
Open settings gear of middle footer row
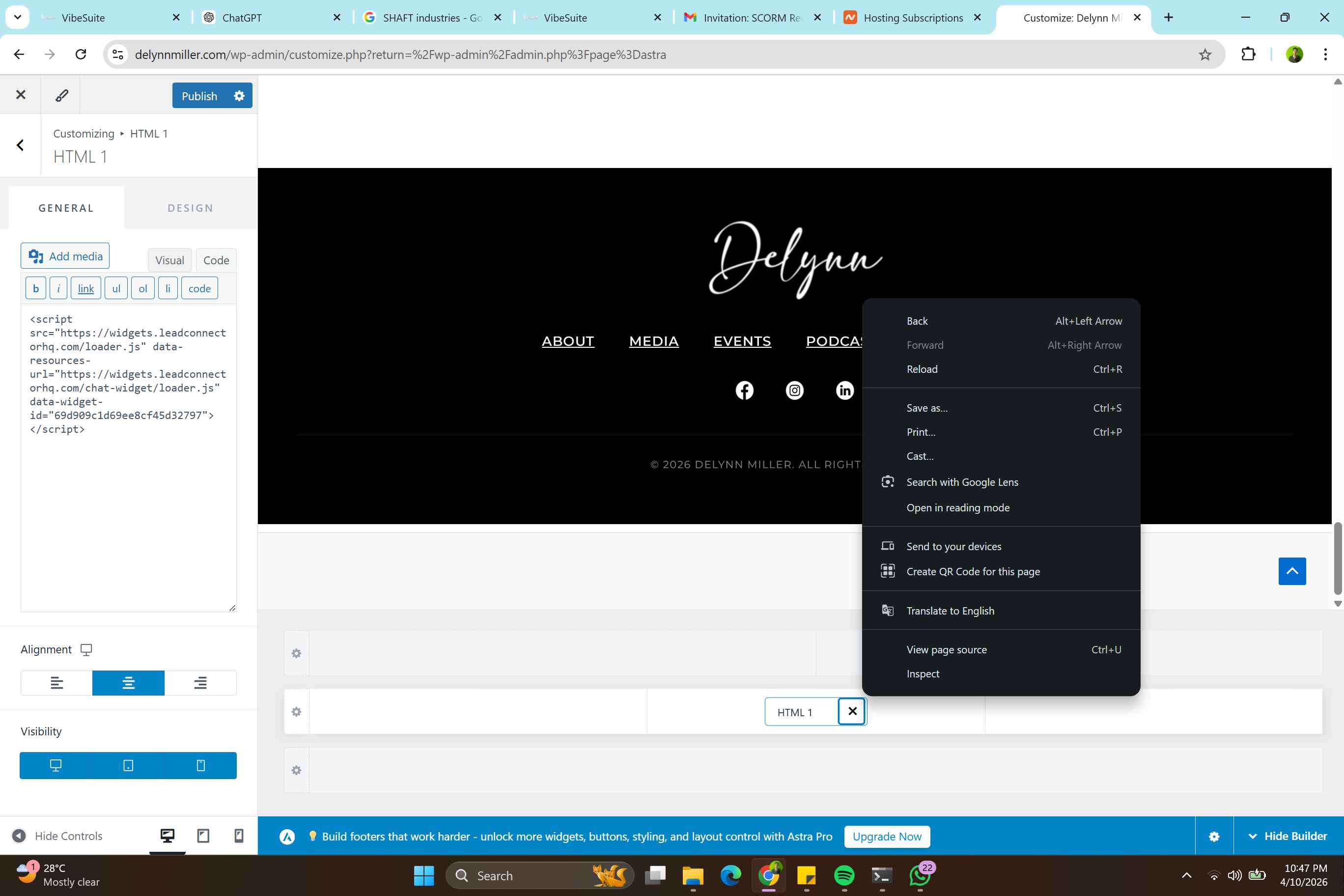(297, 712)
